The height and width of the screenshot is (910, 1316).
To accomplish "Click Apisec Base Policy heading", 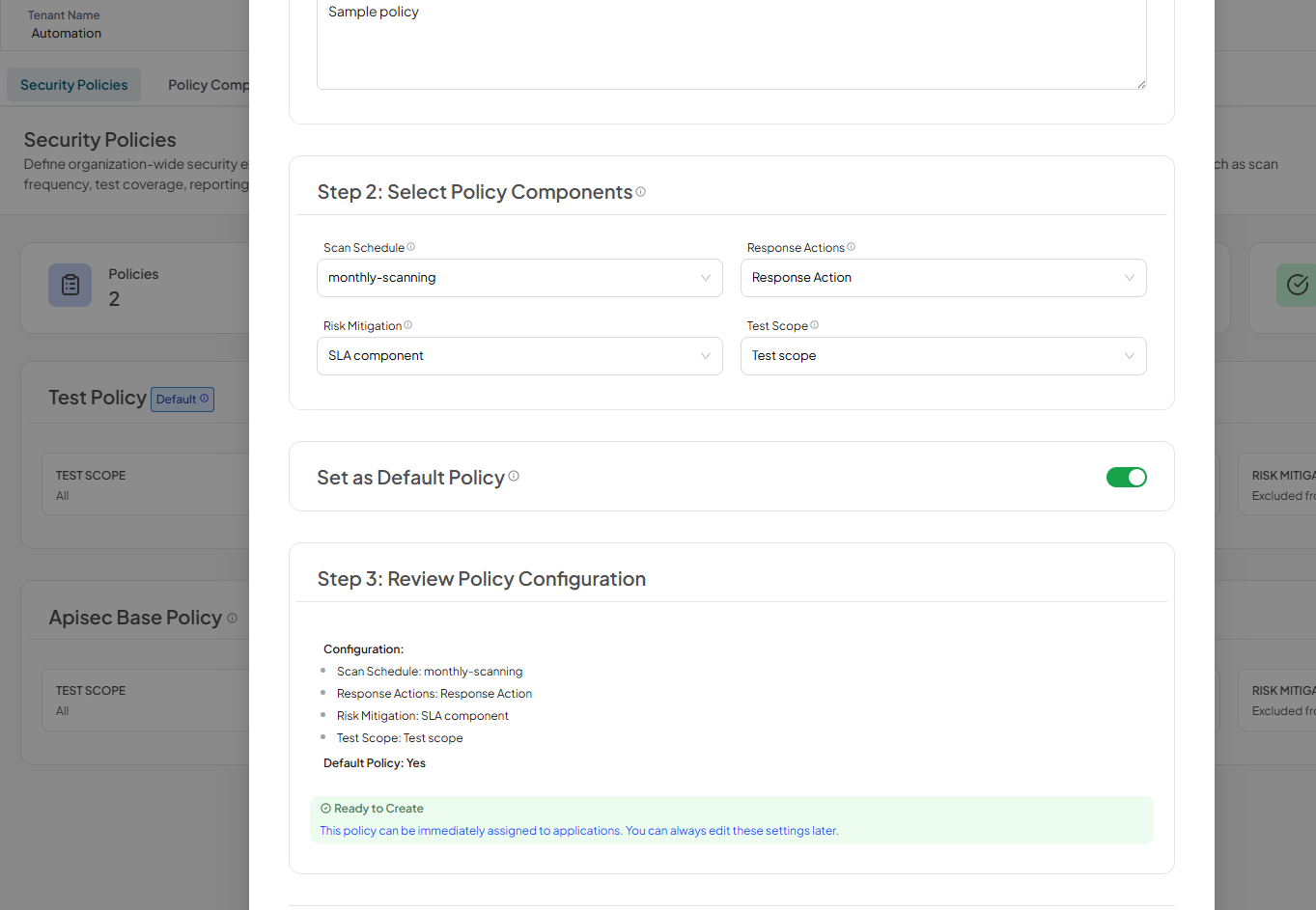I will coord(135,618).
